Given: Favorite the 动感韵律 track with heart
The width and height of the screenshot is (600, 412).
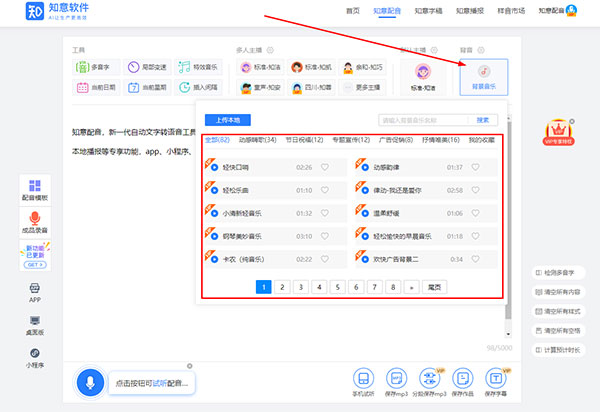Looking at the screenshot, I should click(475, 167).
